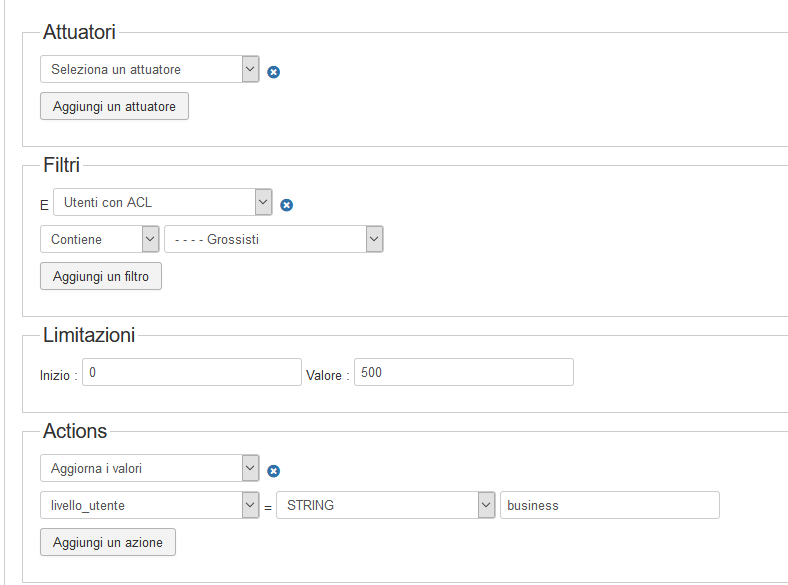Delete the Utenti con ACL filter
This screenshot has width=788, height=585.
click(286, 205)
